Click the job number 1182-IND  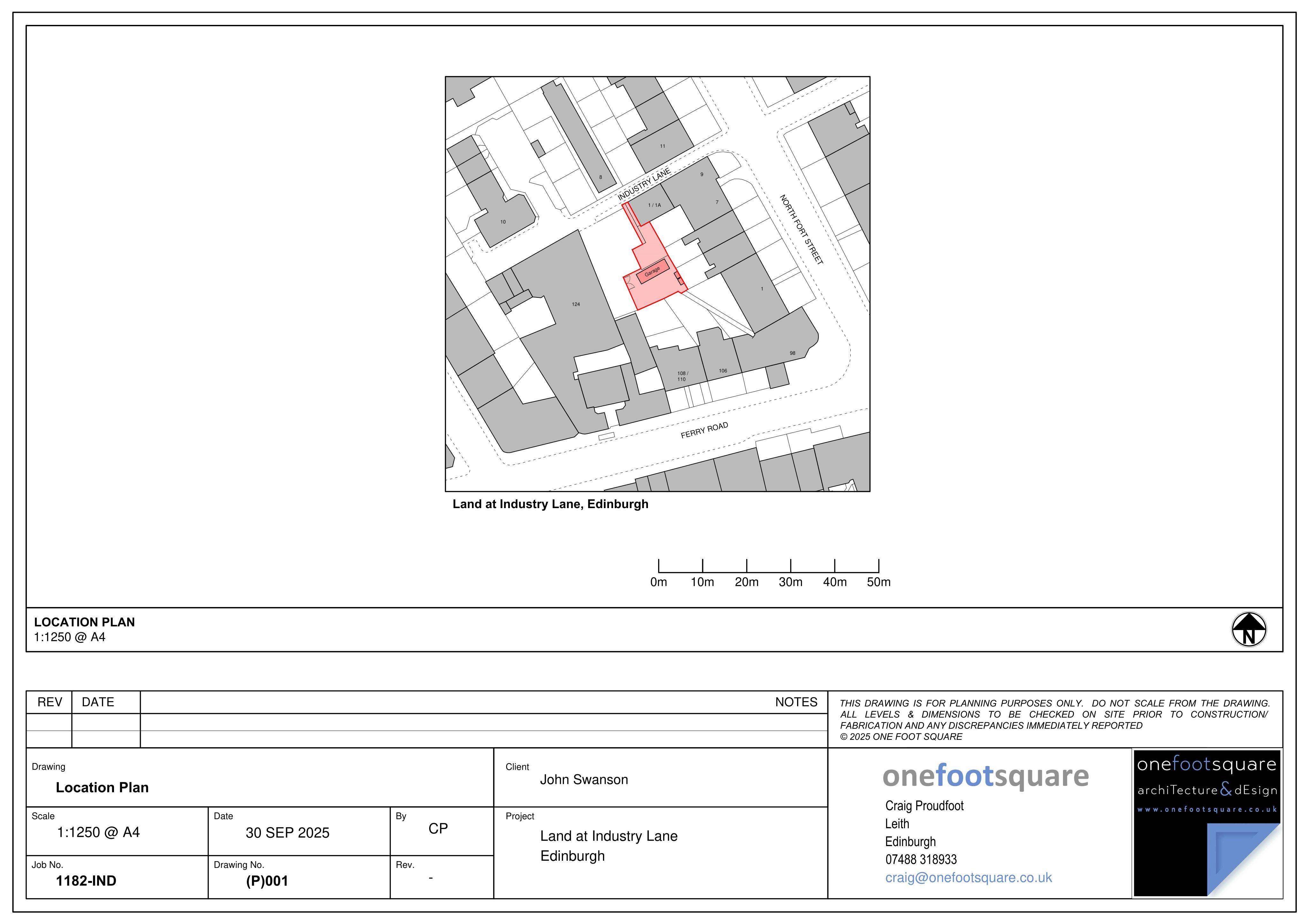(x=86, y=881)
